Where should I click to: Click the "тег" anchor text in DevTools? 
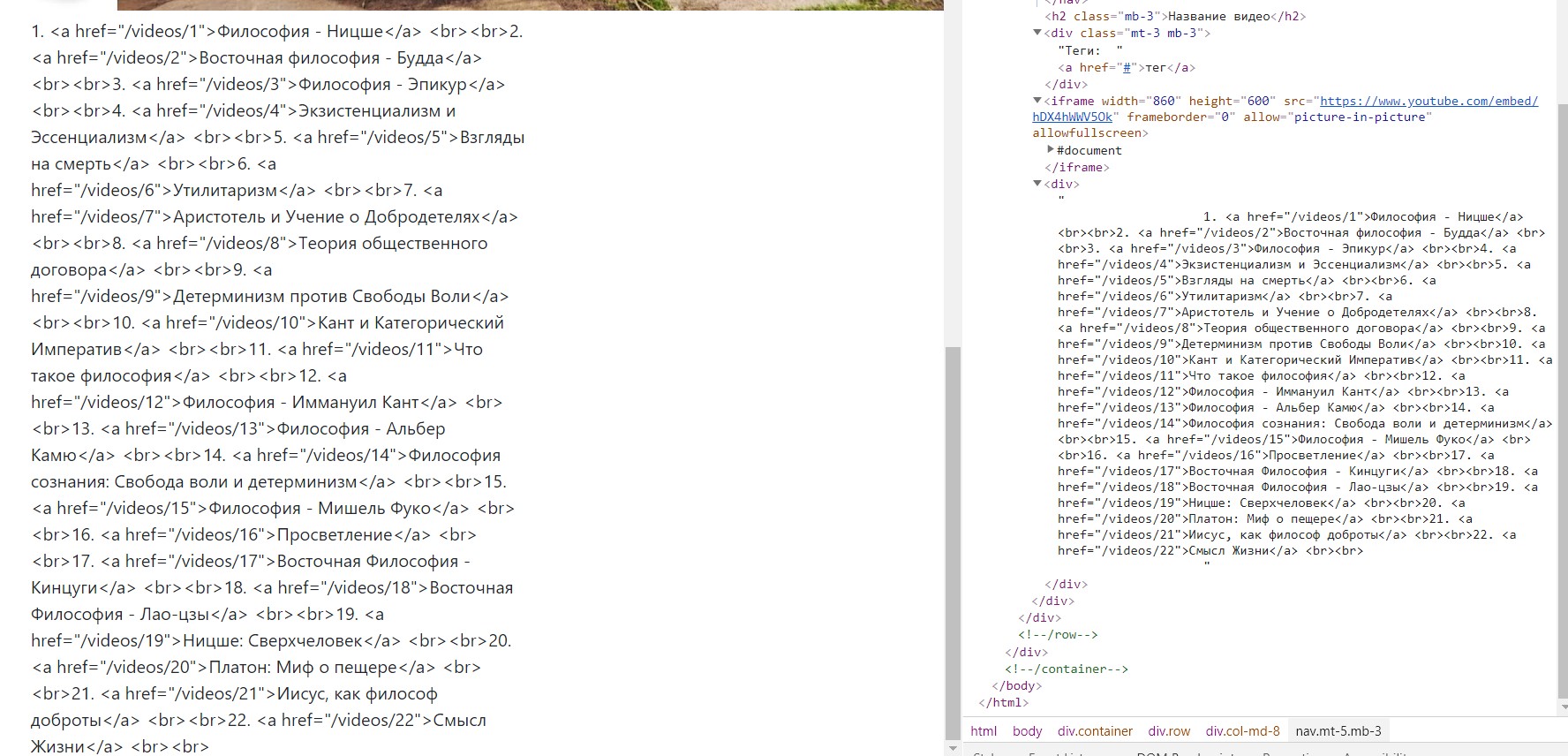click(x=1156, y=67)
